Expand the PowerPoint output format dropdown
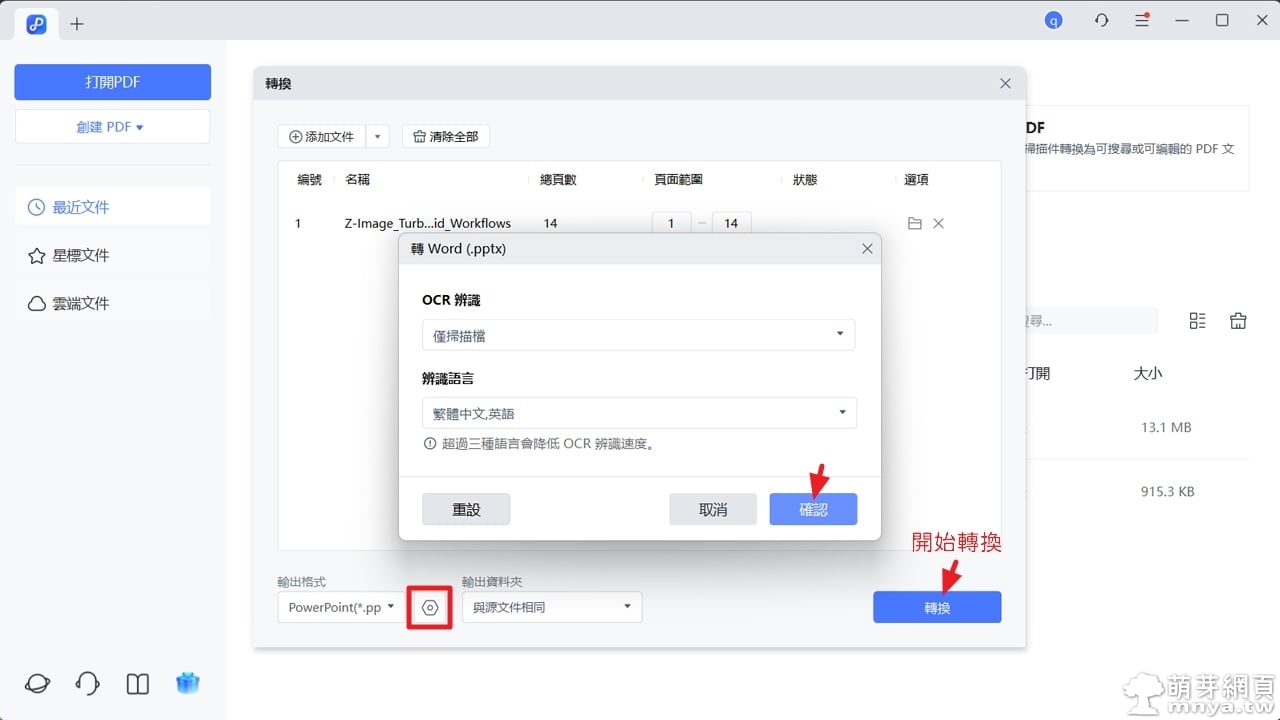 click(341, 607)
